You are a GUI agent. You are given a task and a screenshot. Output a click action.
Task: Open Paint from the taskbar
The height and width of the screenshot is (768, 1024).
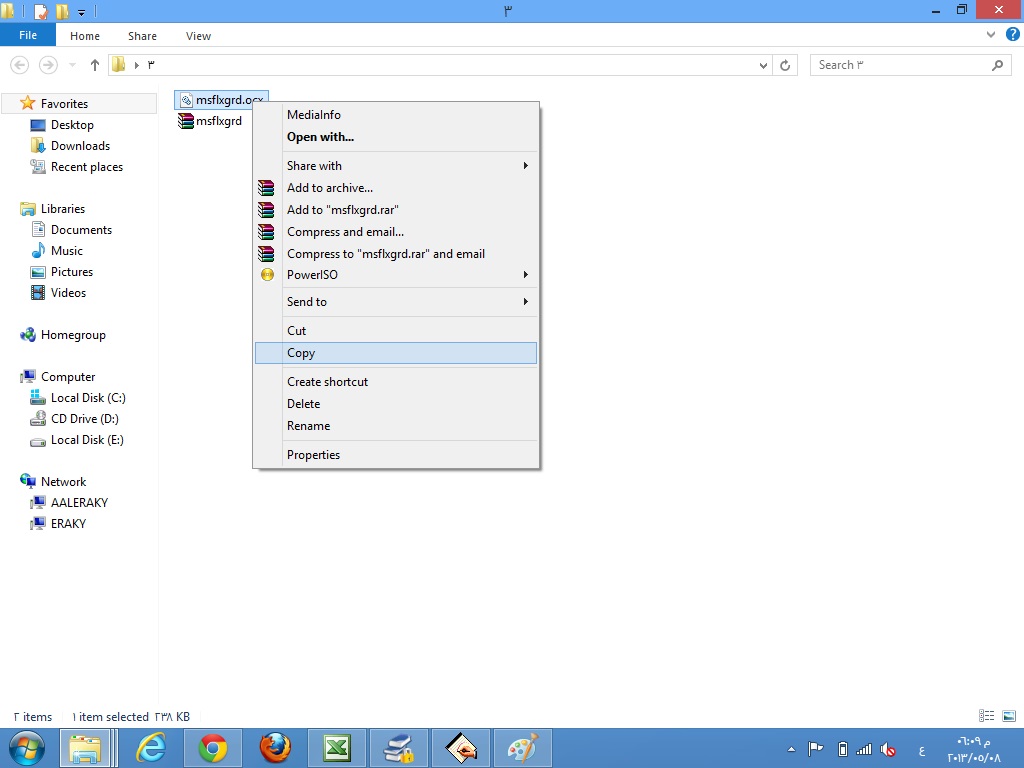[522, 748]
